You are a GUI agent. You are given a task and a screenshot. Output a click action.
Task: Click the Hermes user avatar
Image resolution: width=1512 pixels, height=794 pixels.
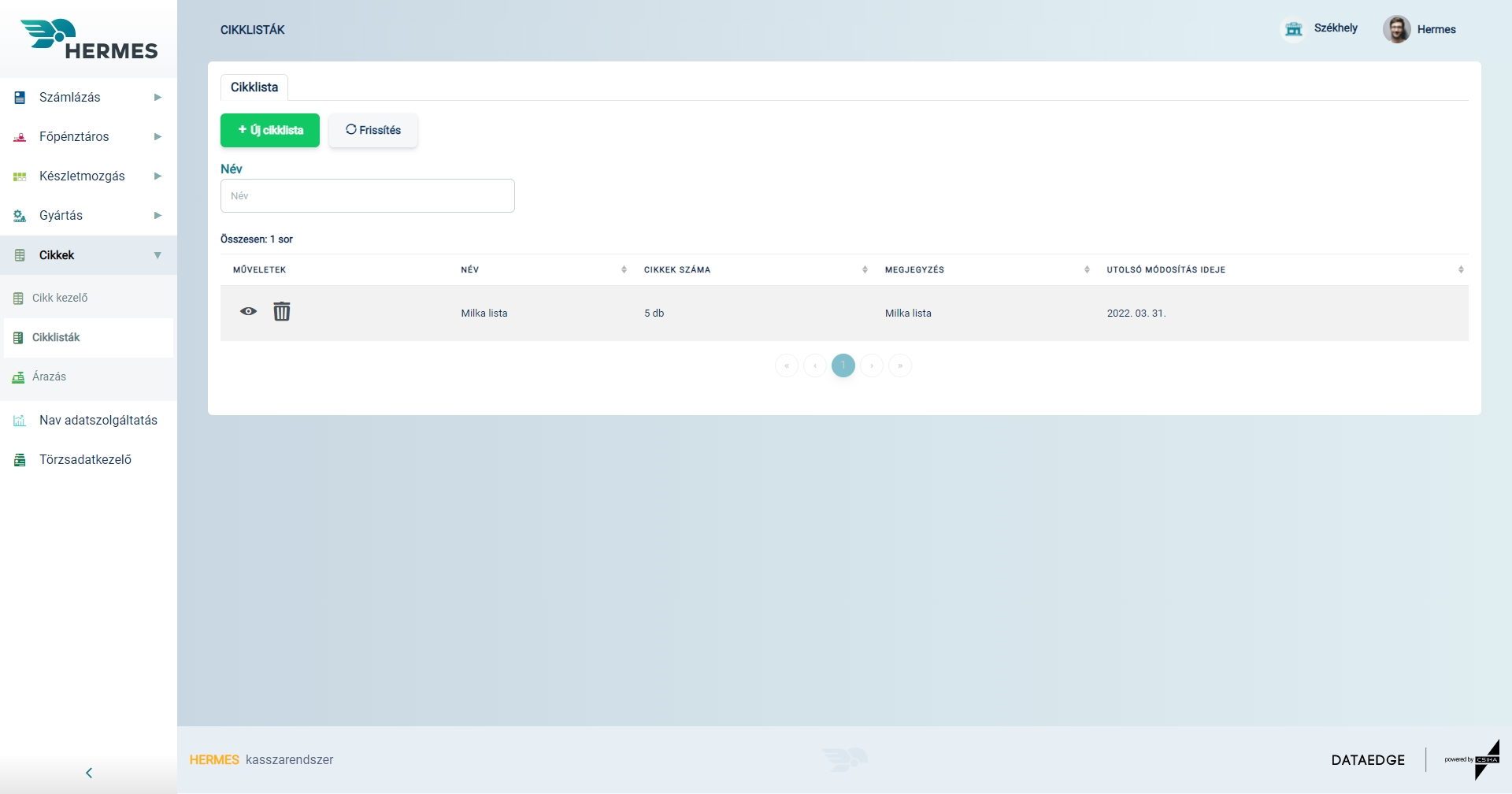click(x=1396, y=29)
